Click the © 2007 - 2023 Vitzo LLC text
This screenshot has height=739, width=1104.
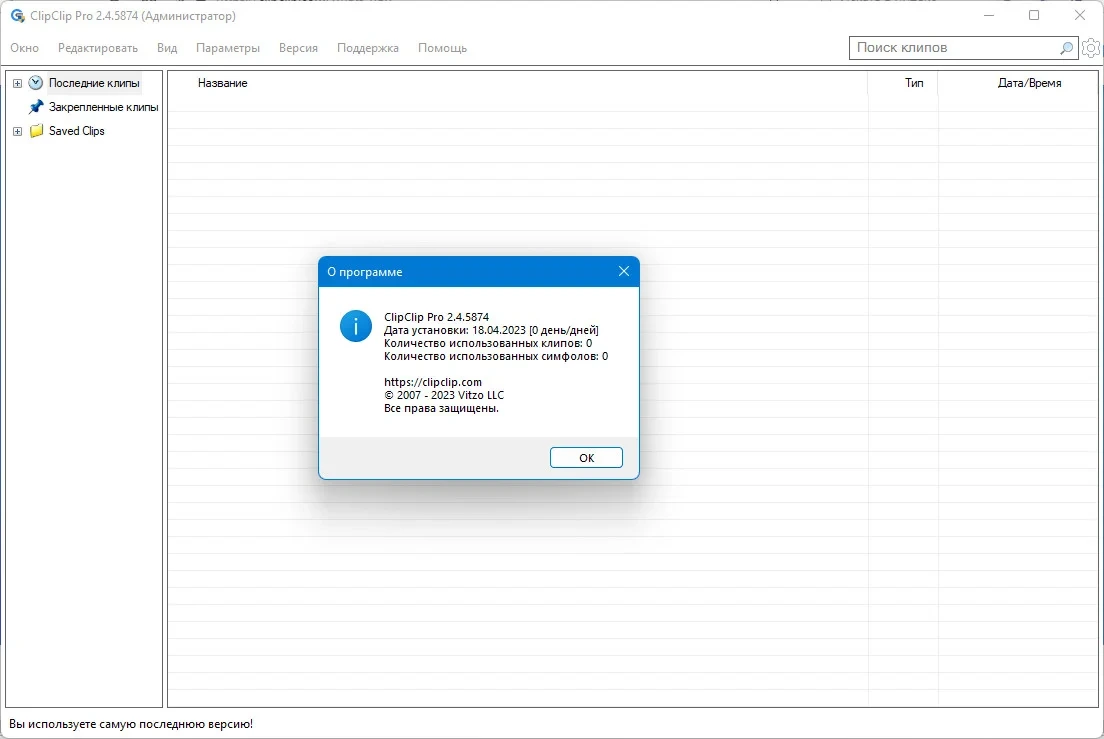coord(444,395)
